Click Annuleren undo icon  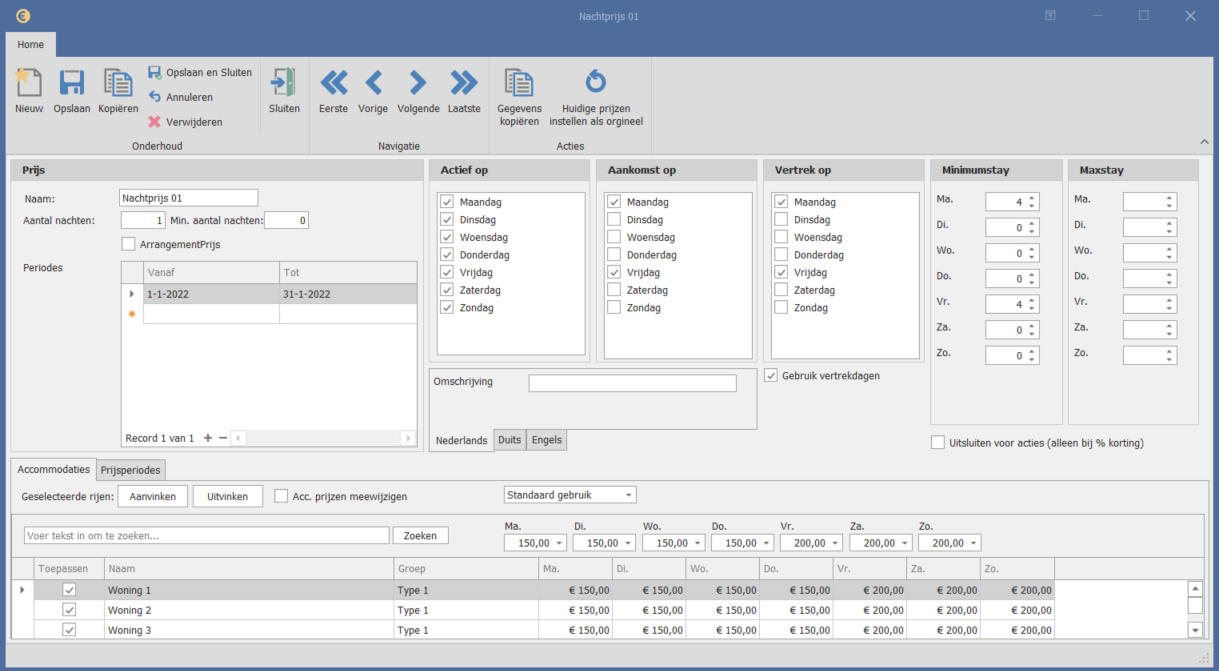(155, 97)
